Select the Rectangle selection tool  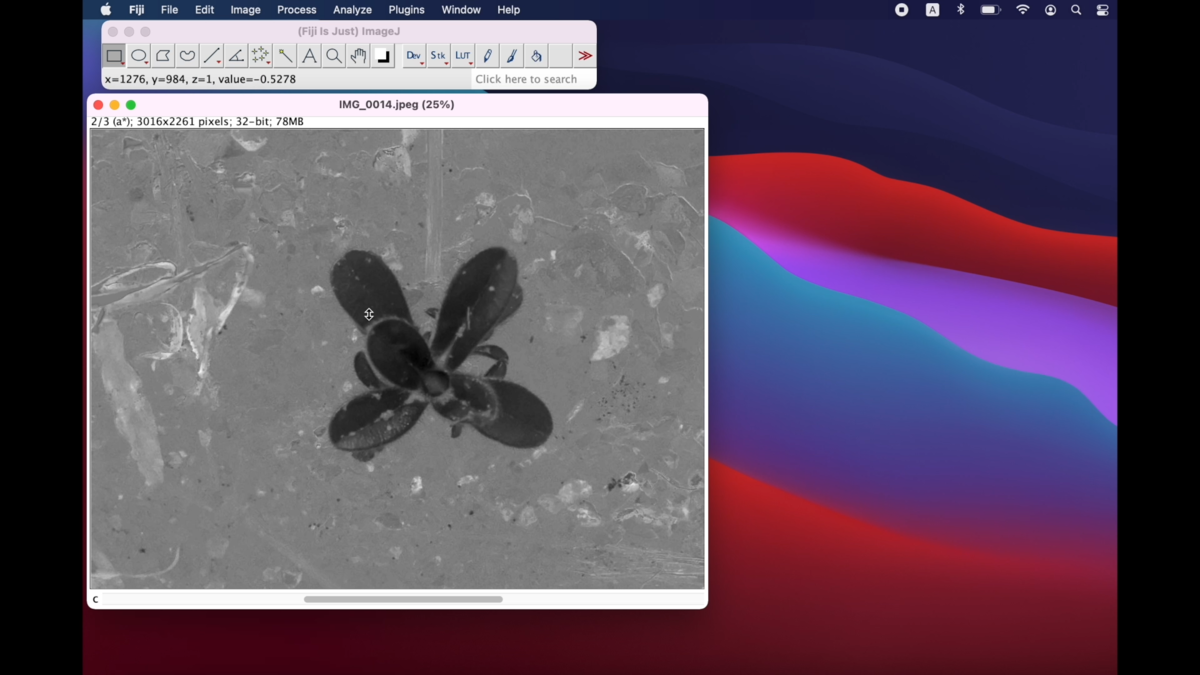click(x=114, y=56)
